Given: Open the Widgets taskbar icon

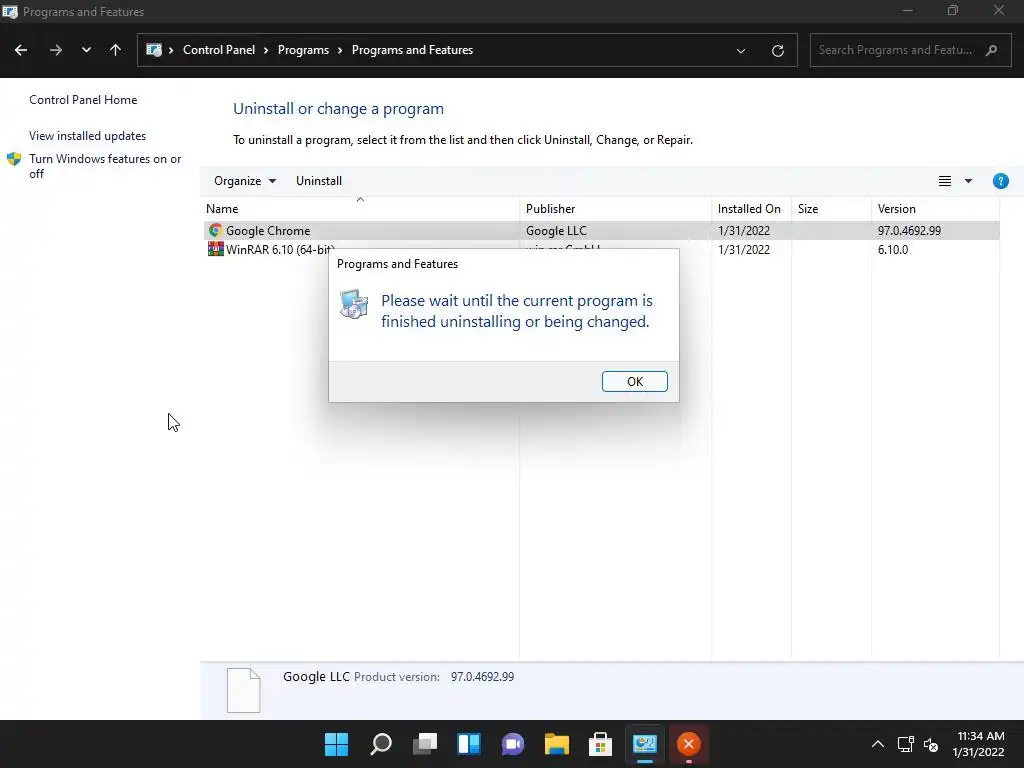Looking at the screenshot, I should click(x=469, y=744).
